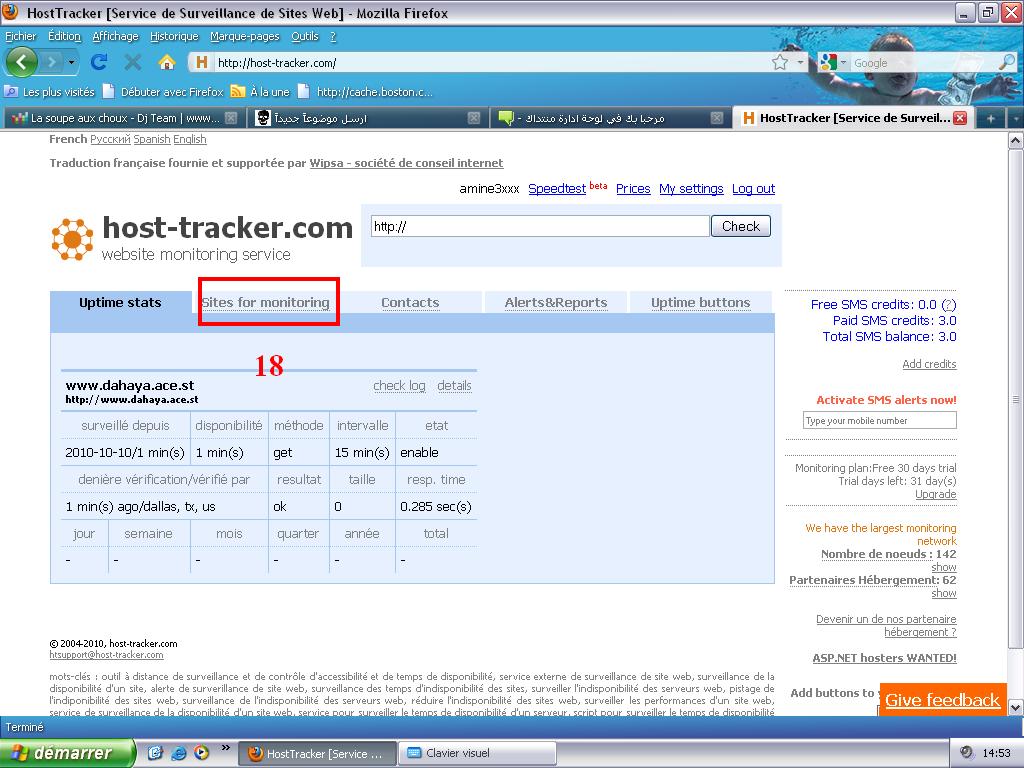Image resolution: width=1024 pixels, height=768 pixels.
Task: Bookmark the page with the star icon
Action: click(779, 63)
